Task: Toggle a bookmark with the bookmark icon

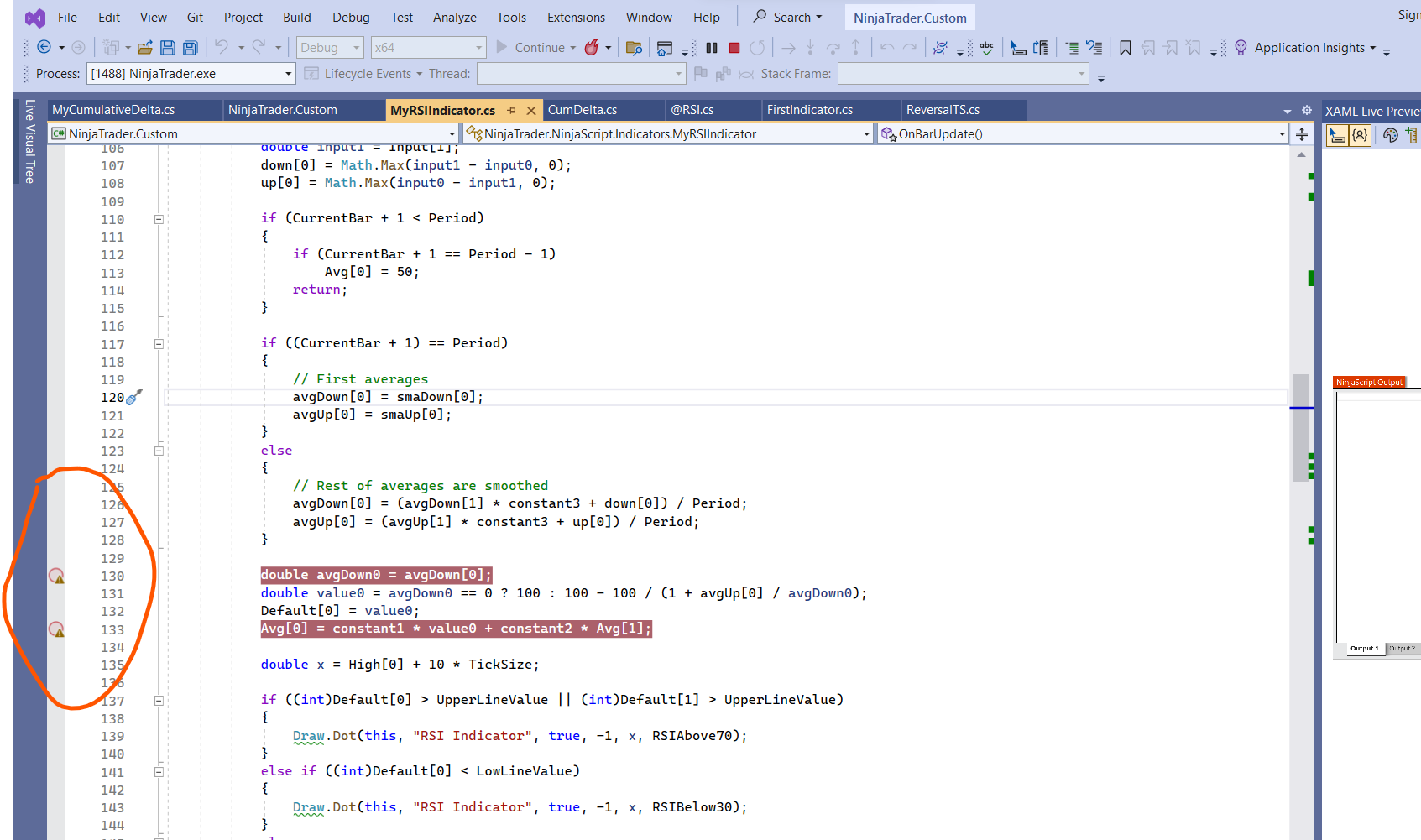Action: pos(1126,48)
